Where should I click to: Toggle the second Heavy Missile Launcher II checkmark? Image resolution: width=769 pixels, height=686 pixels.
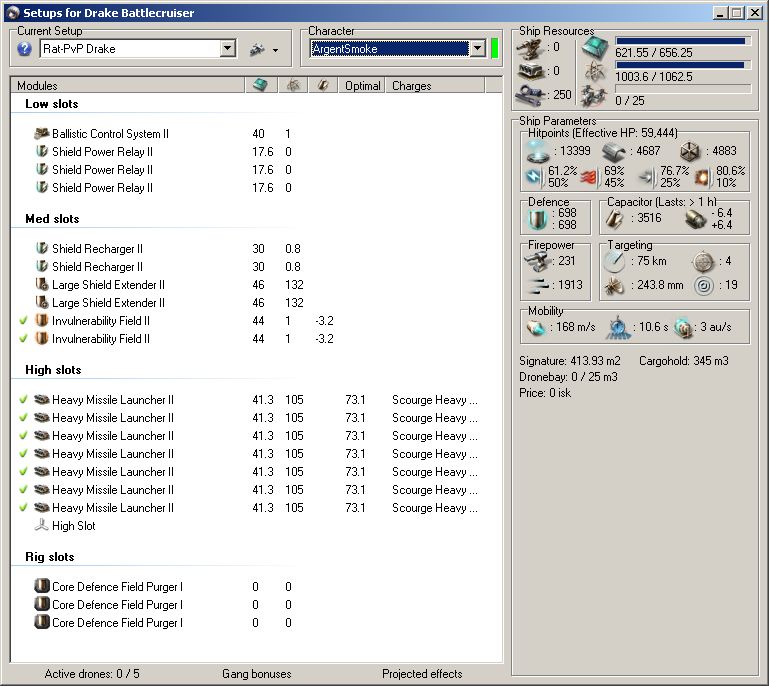(23, 418)
